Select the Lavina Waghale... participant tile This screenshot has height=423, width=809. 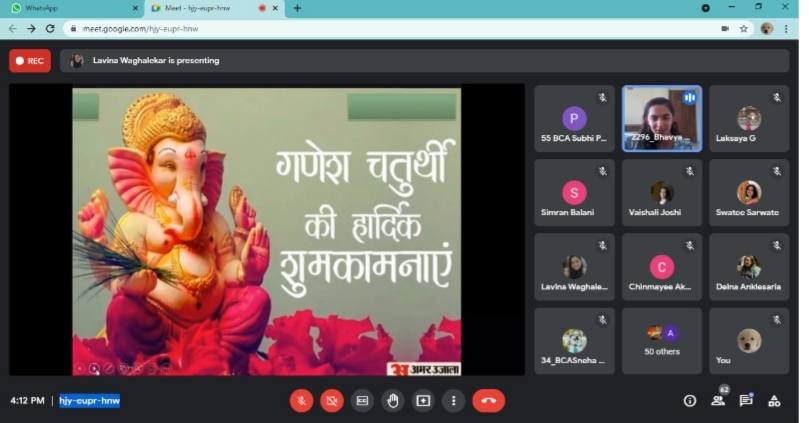tap(574, 267)
